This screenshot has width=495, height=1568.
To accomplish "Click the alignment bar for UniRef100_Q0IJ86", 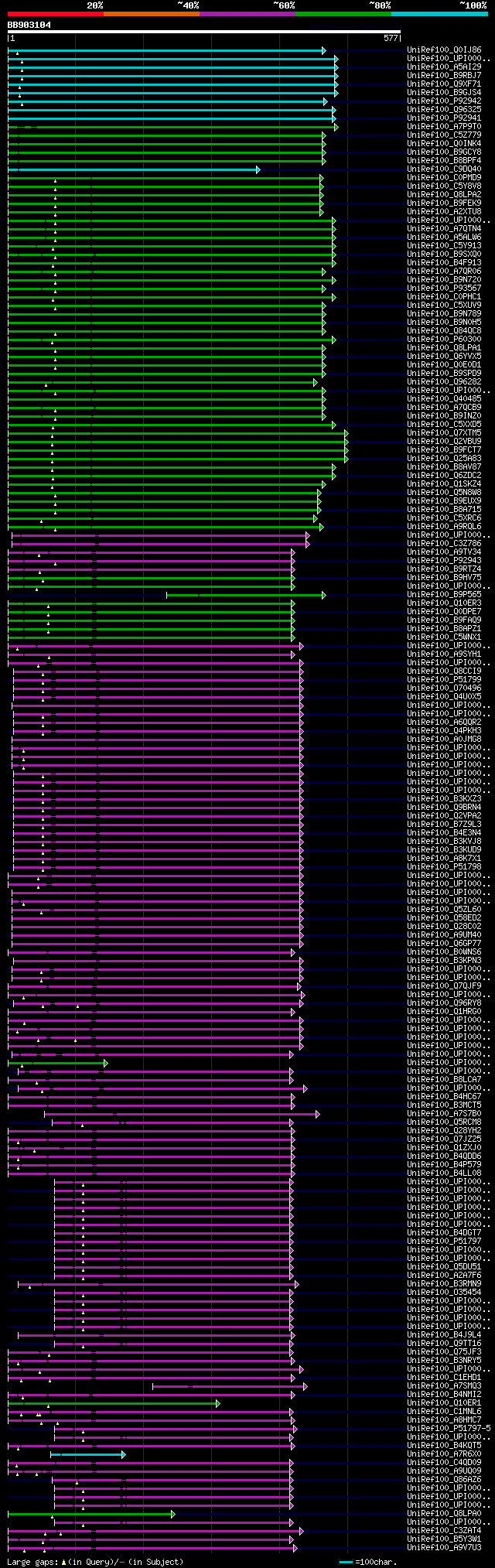I will click(x=167, y=50).
